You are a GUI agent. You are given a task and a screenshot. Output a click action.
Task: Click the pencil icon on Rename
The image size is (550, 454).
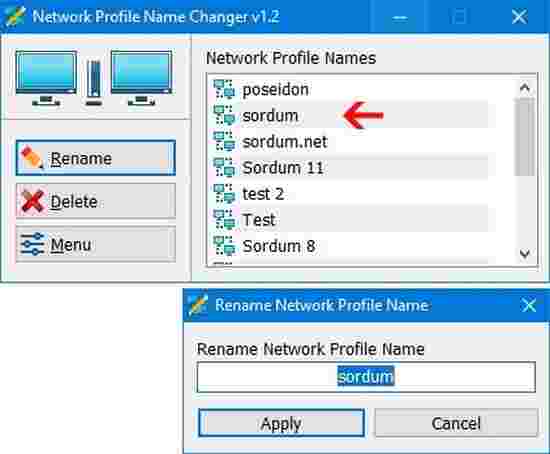(32, 158)
